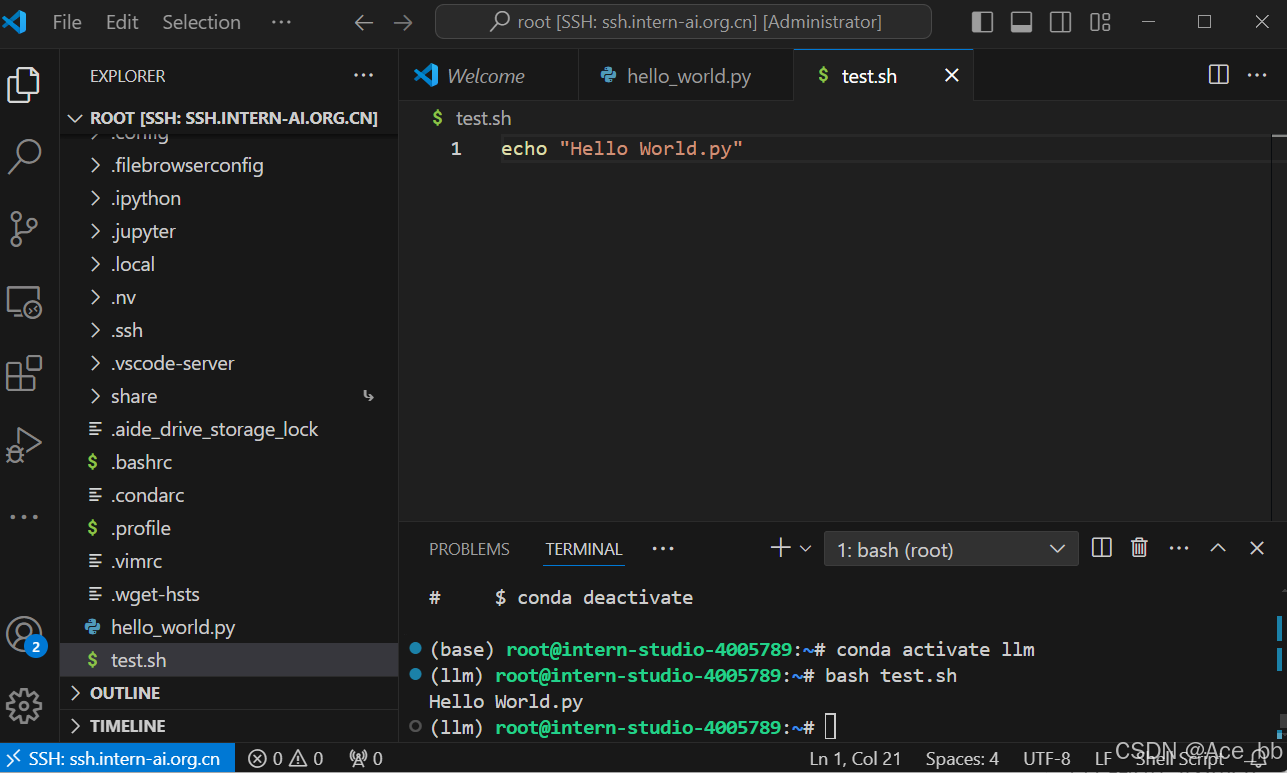Maximize the panel size chevron
The height and width of the screenshot is (773, 1287).
1218,548
